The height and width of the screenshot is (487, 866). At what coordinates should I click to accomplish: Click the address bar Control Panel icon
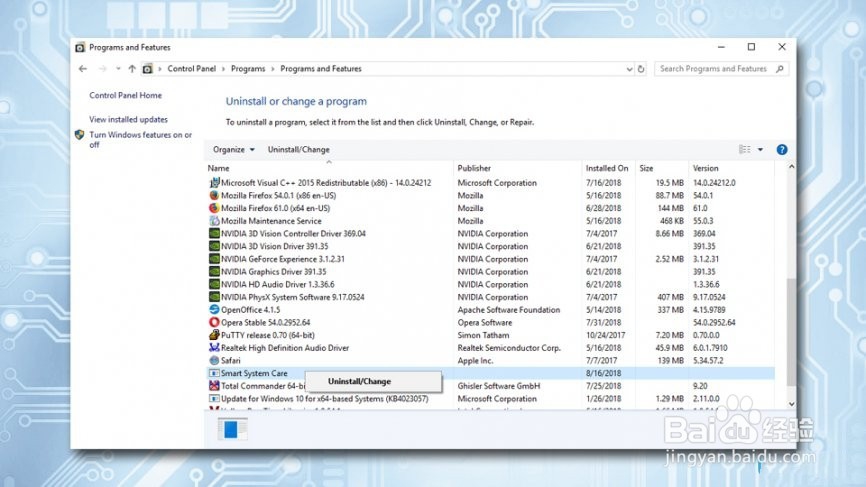coord(147,69)
